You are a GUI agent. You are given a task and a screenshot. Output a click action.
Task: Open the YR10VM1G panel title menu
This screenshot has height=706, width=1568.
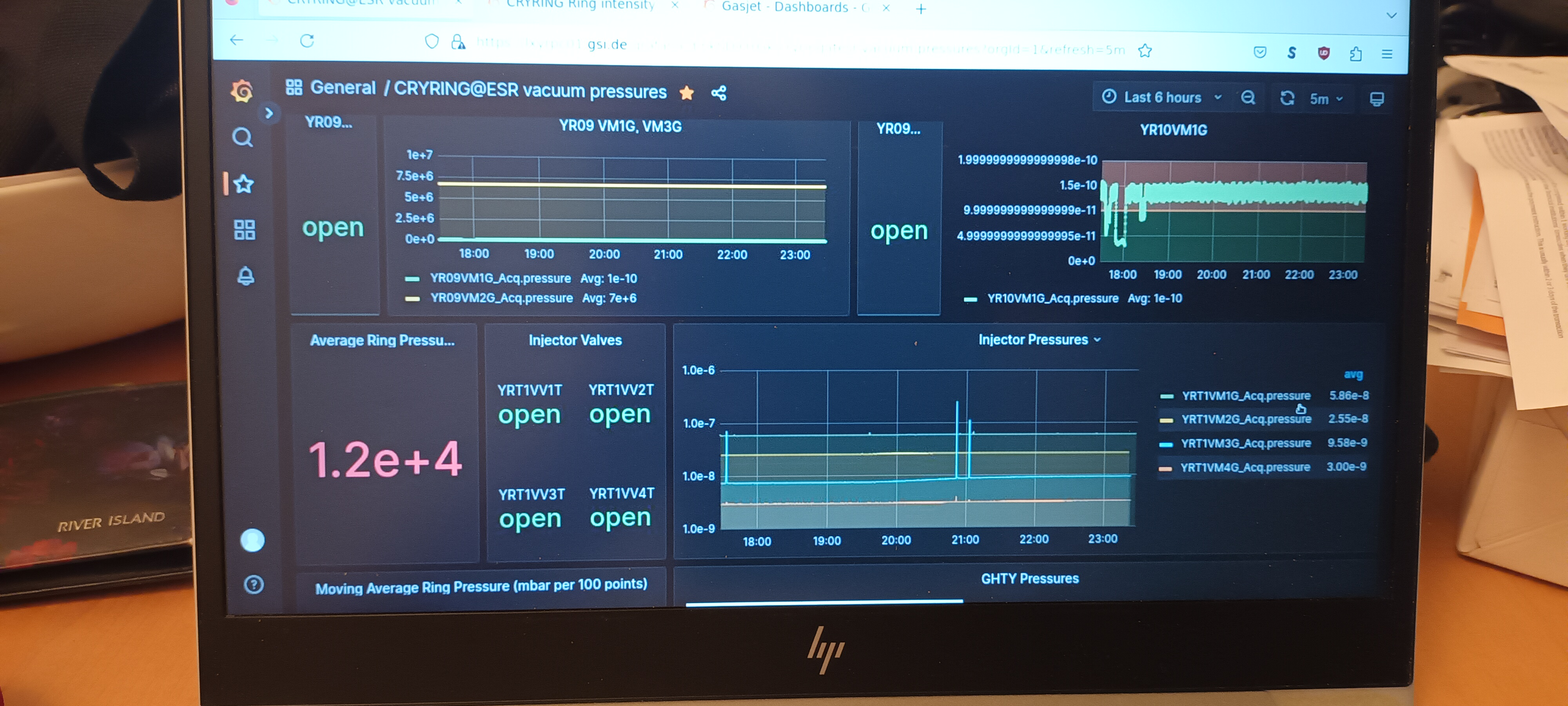click(1173, 130)
